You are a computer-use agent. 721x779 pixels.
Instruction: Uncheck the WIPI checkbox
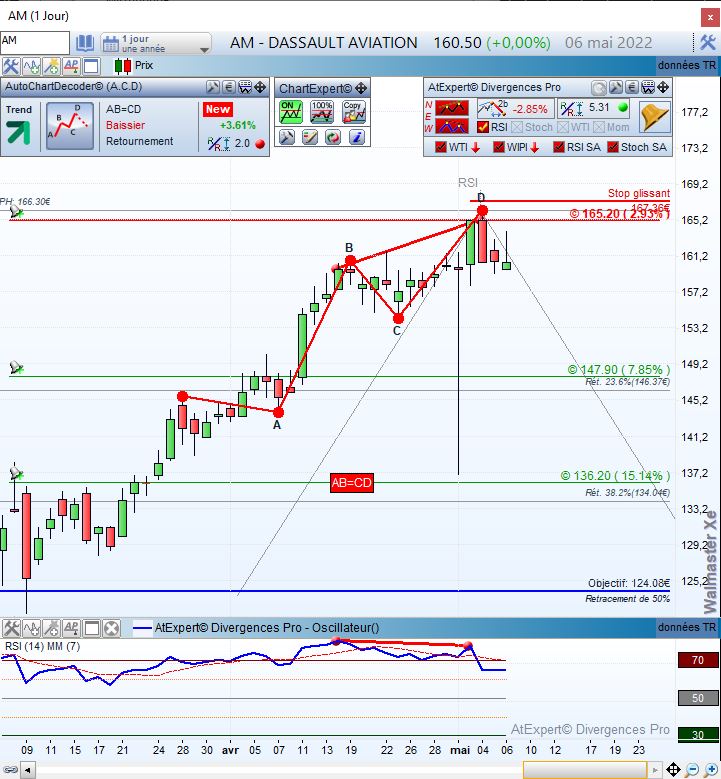tap(499, 147)
